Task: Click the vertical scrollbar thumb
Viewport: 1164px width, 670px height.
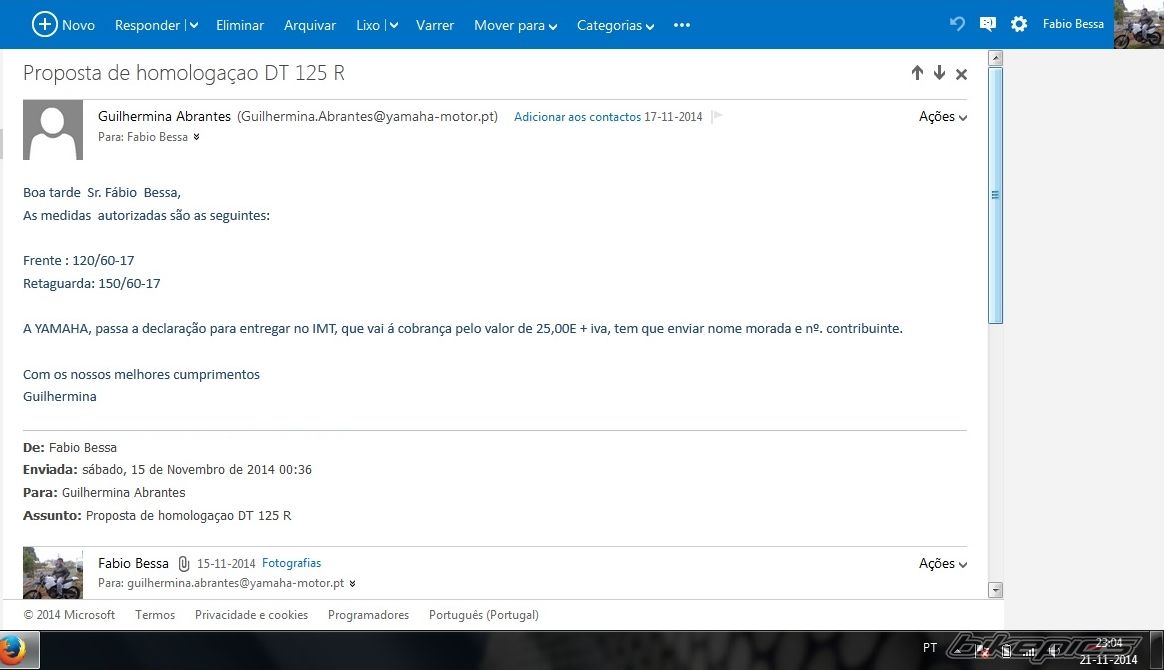Action: coord(995,195)
